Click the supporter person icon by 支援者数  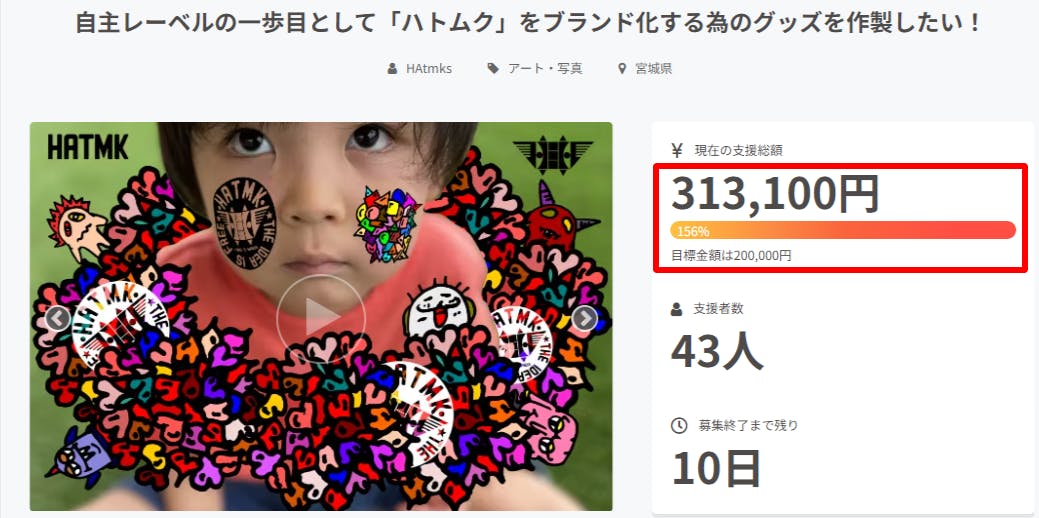pos(677,309)
